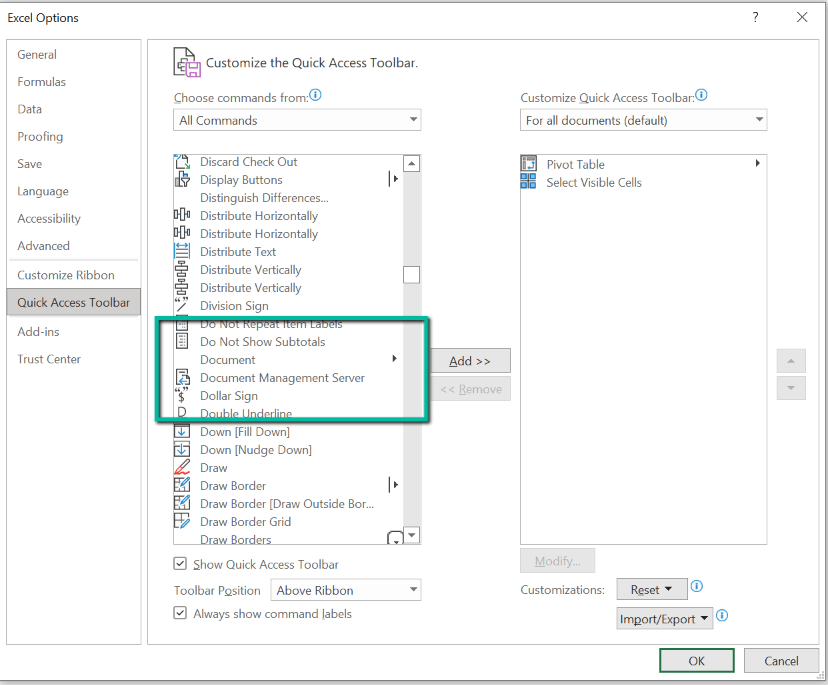828x685 pixels.
Task: Open the Reset dropdown button
Action: [x=652, y=589]
